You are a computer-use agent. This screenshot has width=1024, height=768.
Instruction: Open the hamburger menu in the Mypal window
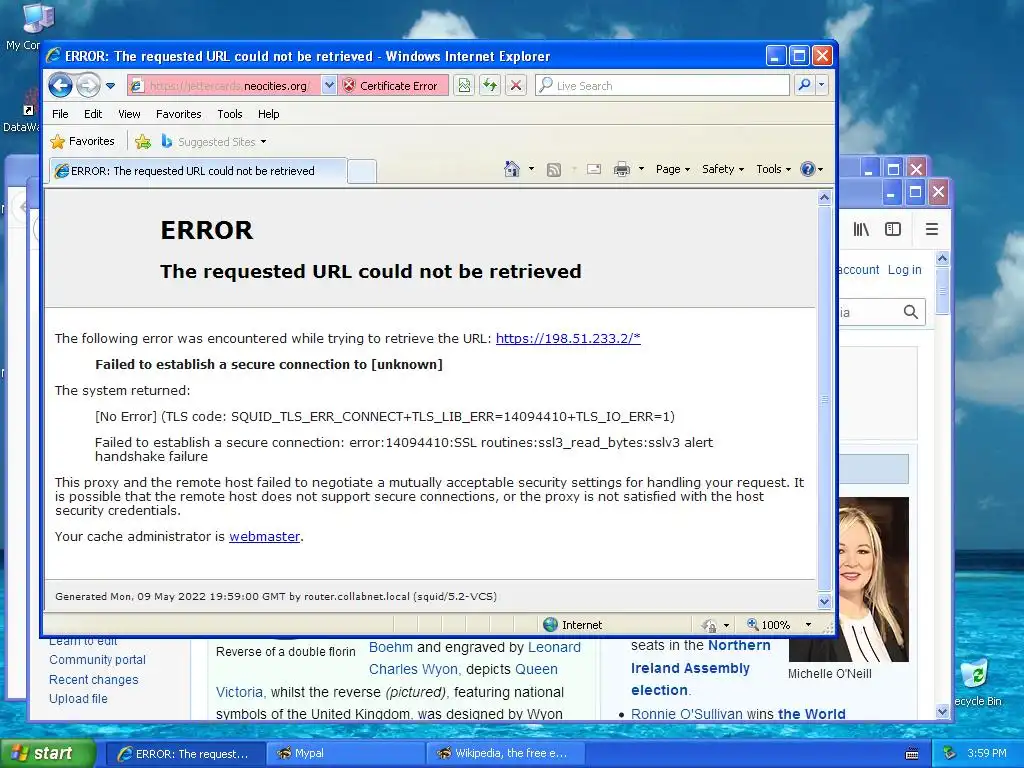(x=932, y=229)
